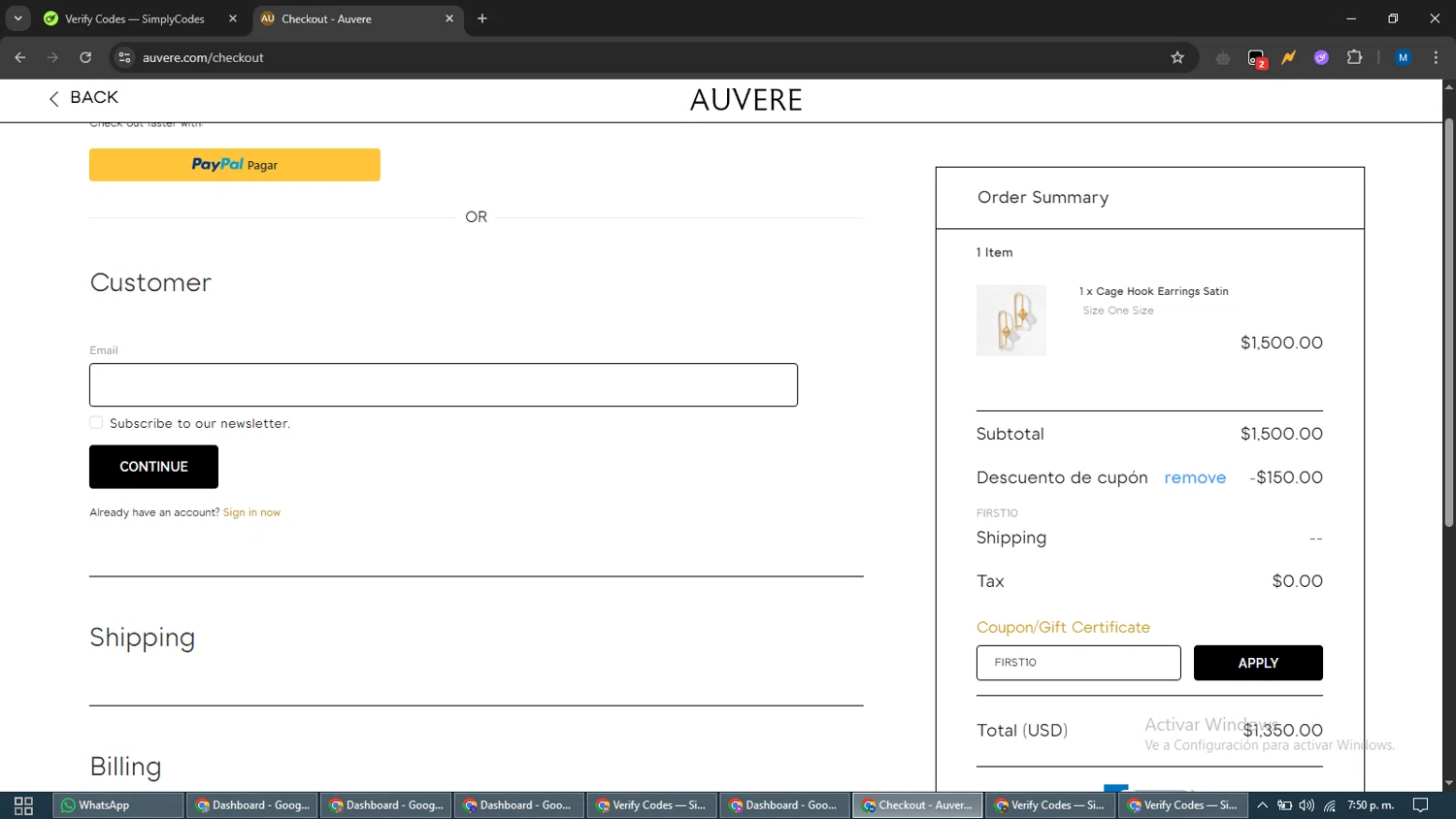1456x819 pixels.
Task: Click the address bar URL auvere.com/checkout
Action: (203, 57)
